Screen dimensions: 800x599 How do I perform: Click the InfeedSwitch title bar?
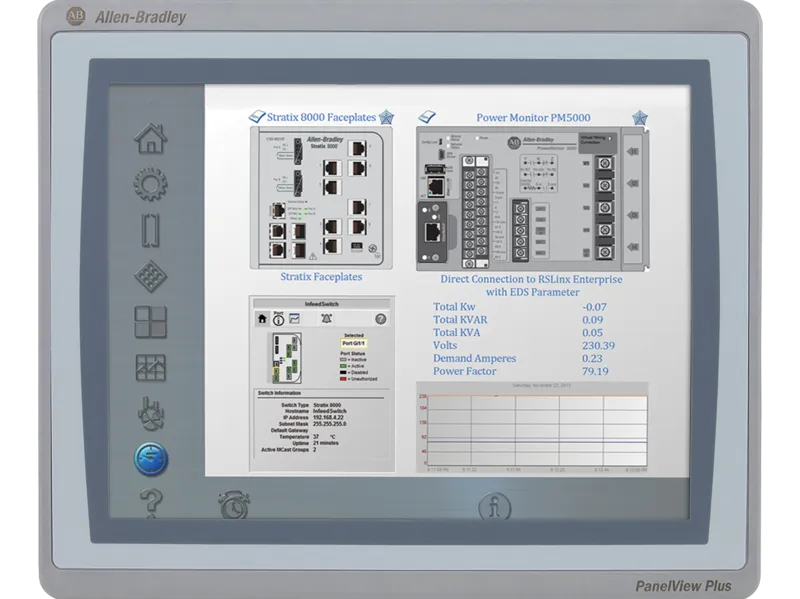tap(321, 304)
